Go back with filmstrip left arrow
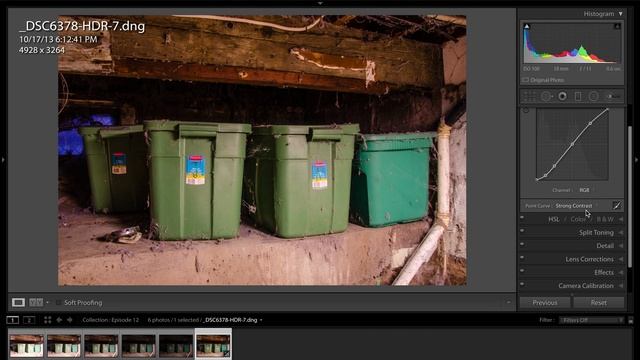The height and width of the screenshot is (360, 640). click(59, 320)
